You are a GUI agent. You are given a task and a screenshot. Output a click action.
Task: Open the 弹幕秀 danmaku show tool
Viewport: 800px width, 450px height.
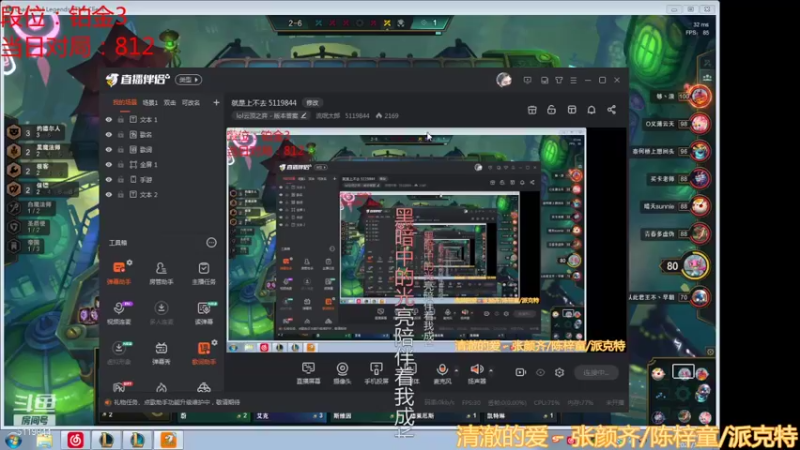161,353
